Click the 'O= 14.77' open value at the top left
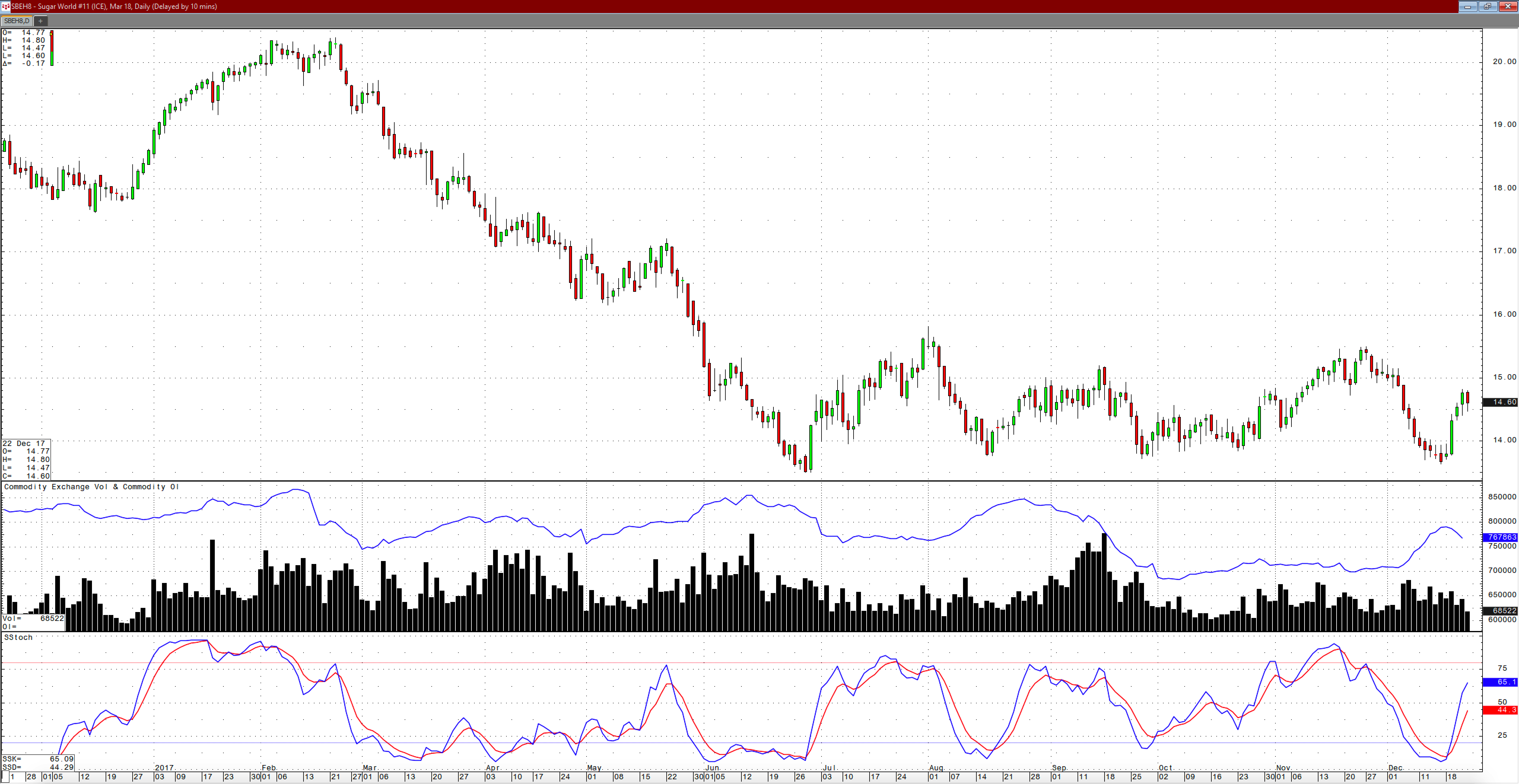Screen dimensions: 1519x784 click(24, 33)
